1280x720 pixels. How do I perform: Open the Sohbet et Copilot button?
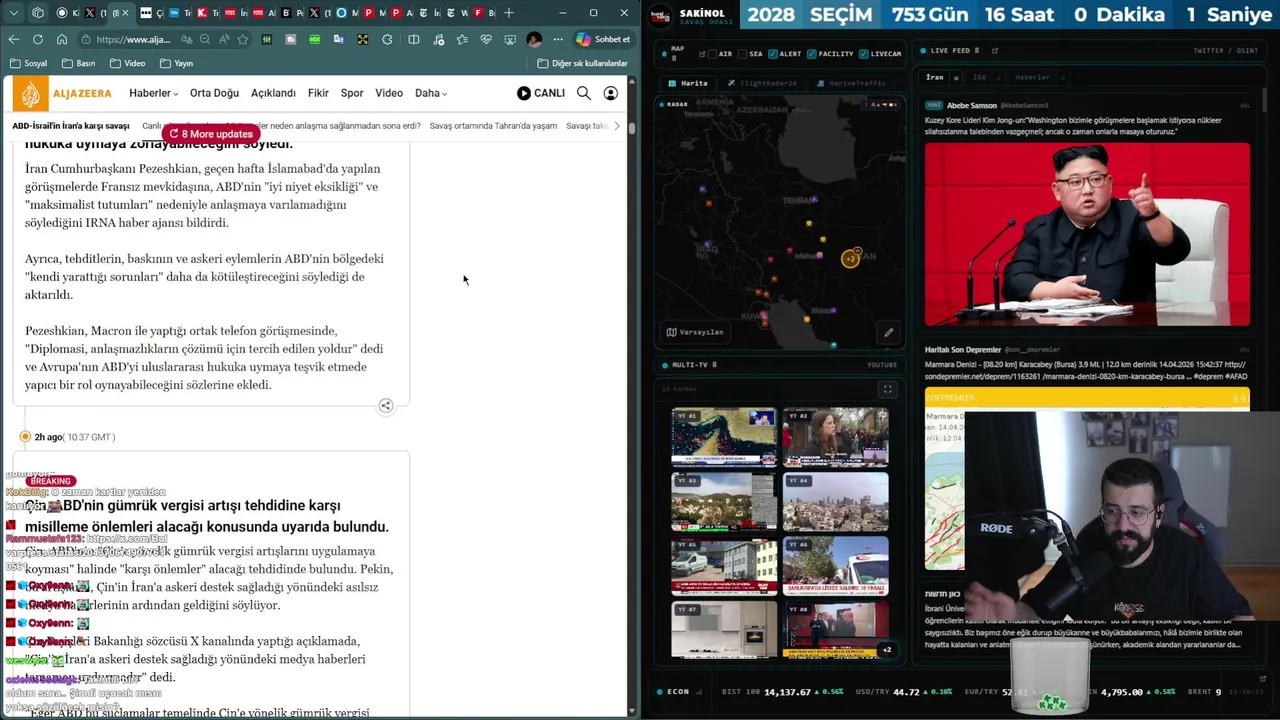(604, 39)
